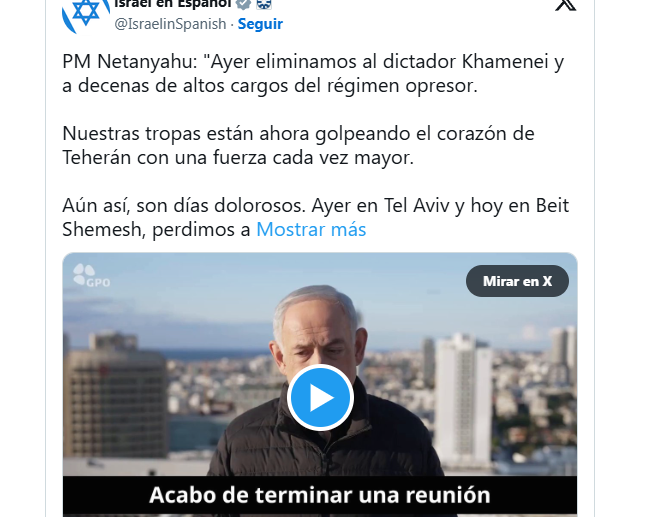The width and height of the screenshot is (652, 517).
Task: Click the paragraph starting 'PM Netanyahu'
Action: pyautogui.click(x=313, y=74)
